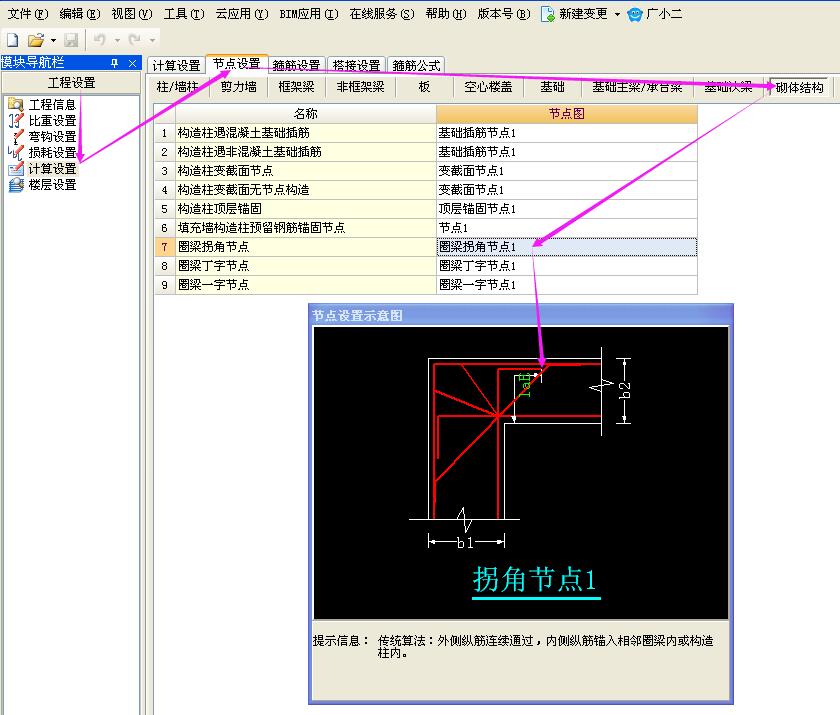Switch to the 搭接设置 tab
Screen dimensions: 840x715
tap(356, 65)
